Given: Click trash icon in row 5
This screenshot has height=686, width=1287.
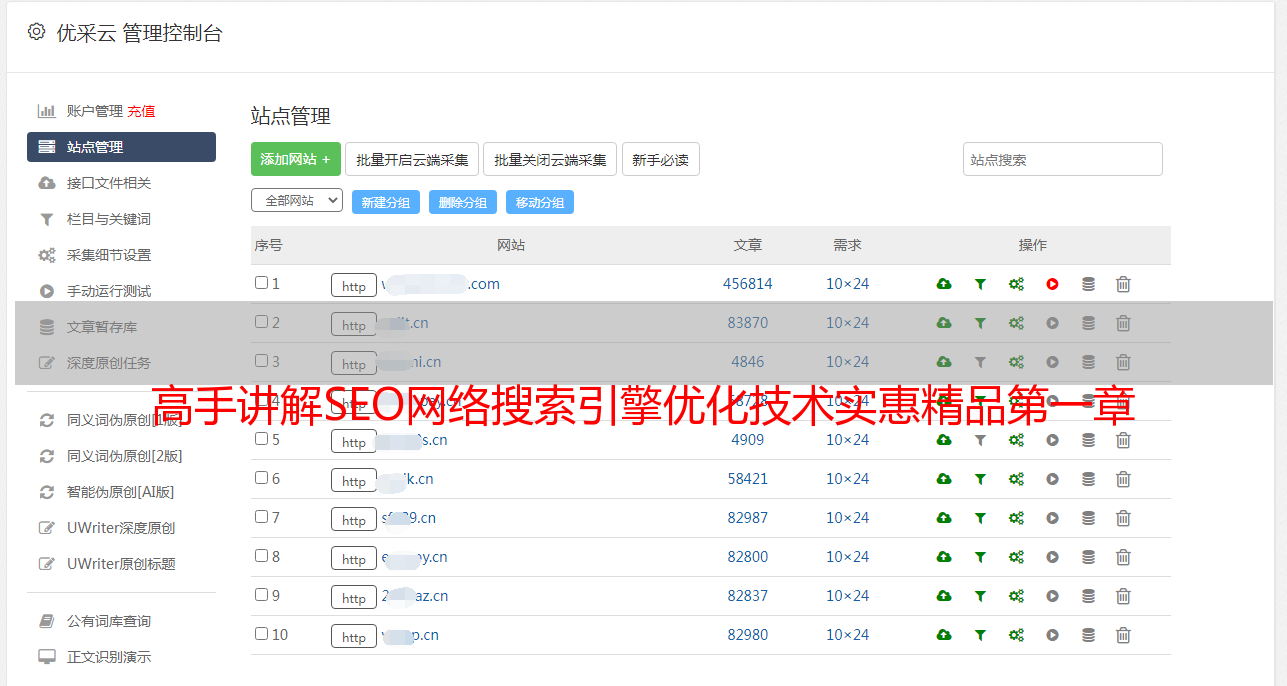Looking at the screenshot, I should 1123,440.
